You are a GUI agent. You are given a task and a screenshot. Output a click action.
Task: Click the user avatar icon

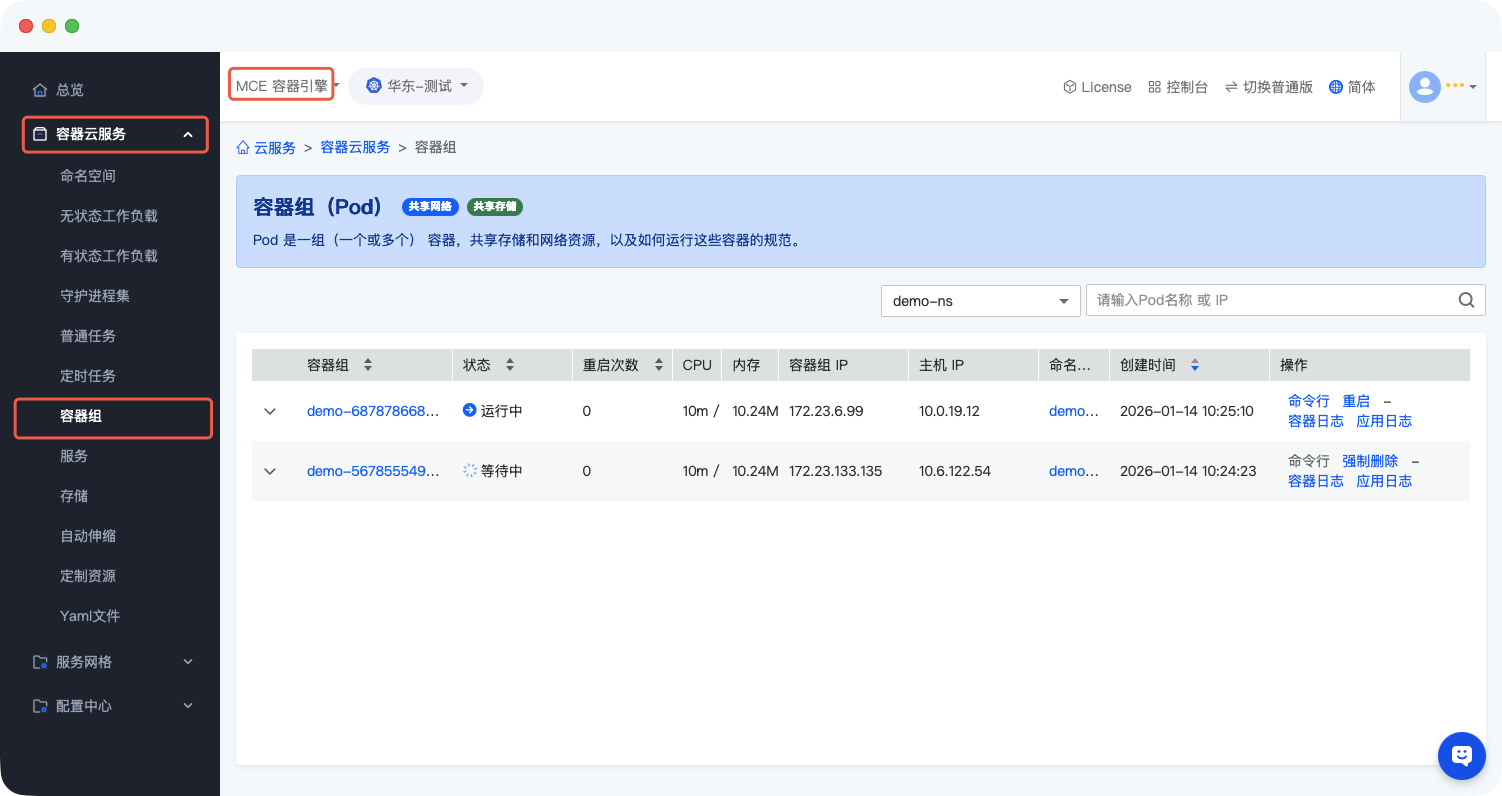[x=1424, y=87]
